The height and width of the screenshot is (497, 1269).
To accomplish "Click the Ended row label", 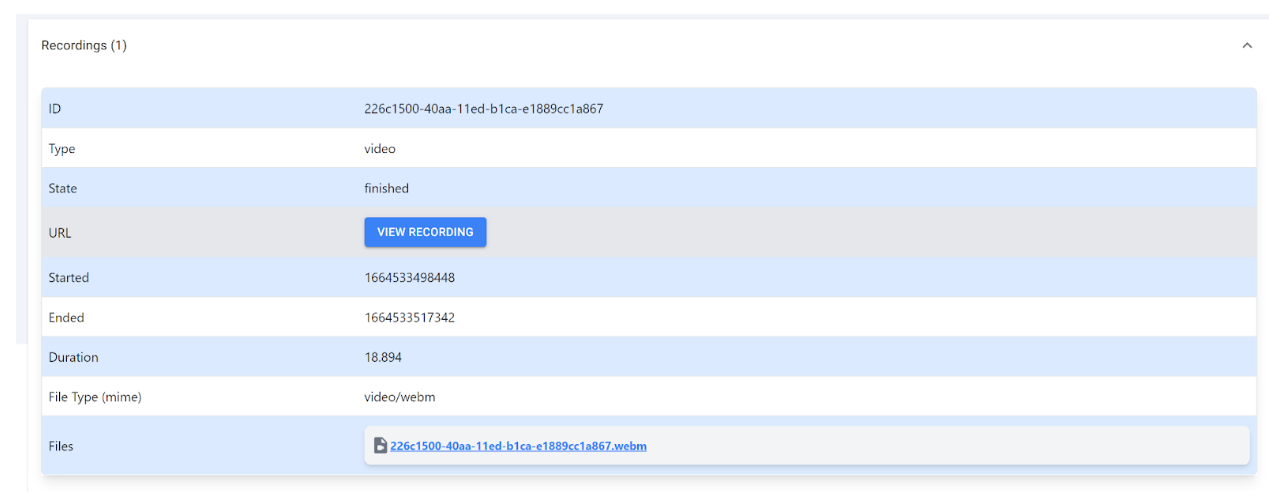I will click(x=66, y=318).
